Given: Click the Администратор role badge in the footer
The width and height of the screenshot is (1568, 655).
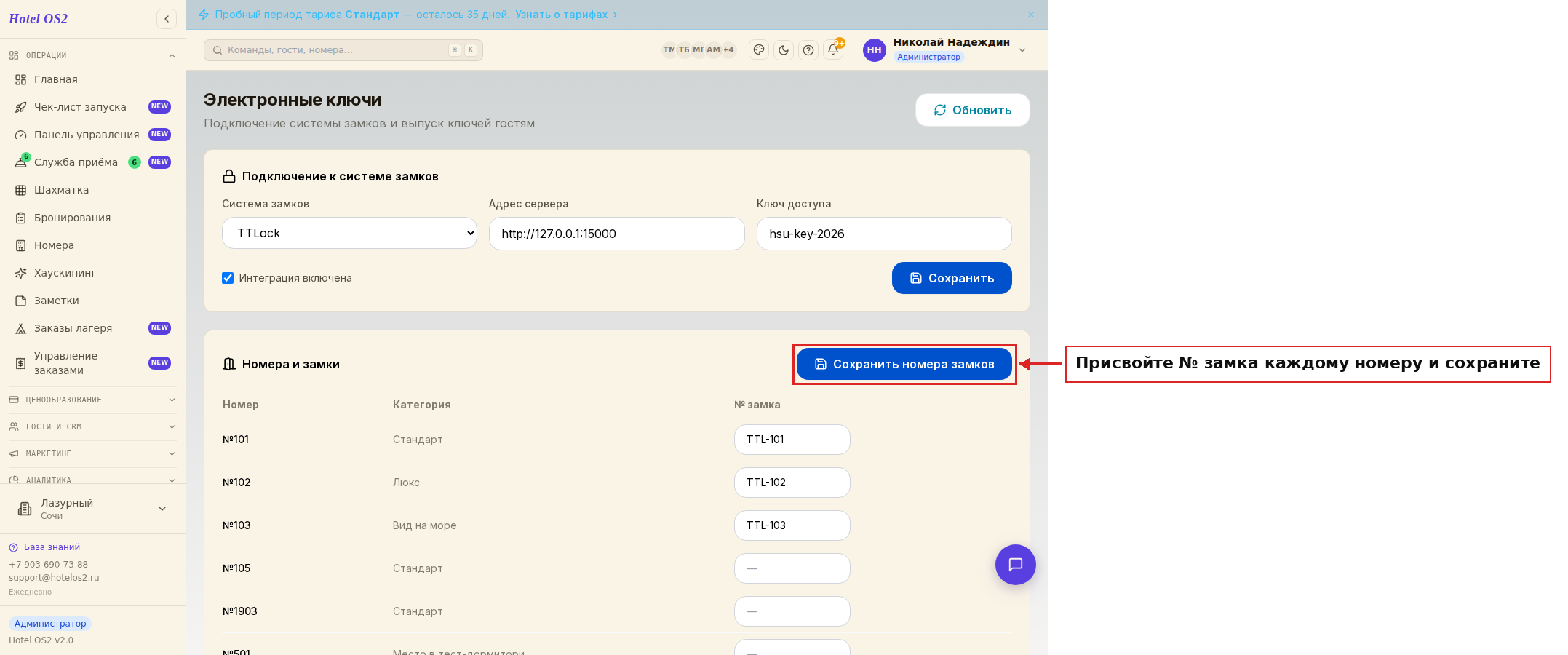Looking at the screenshot, I should (x=50, y=624).
